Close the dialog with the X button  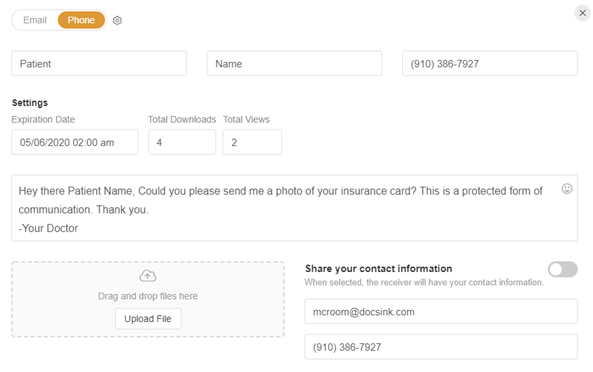click(582, 13)
